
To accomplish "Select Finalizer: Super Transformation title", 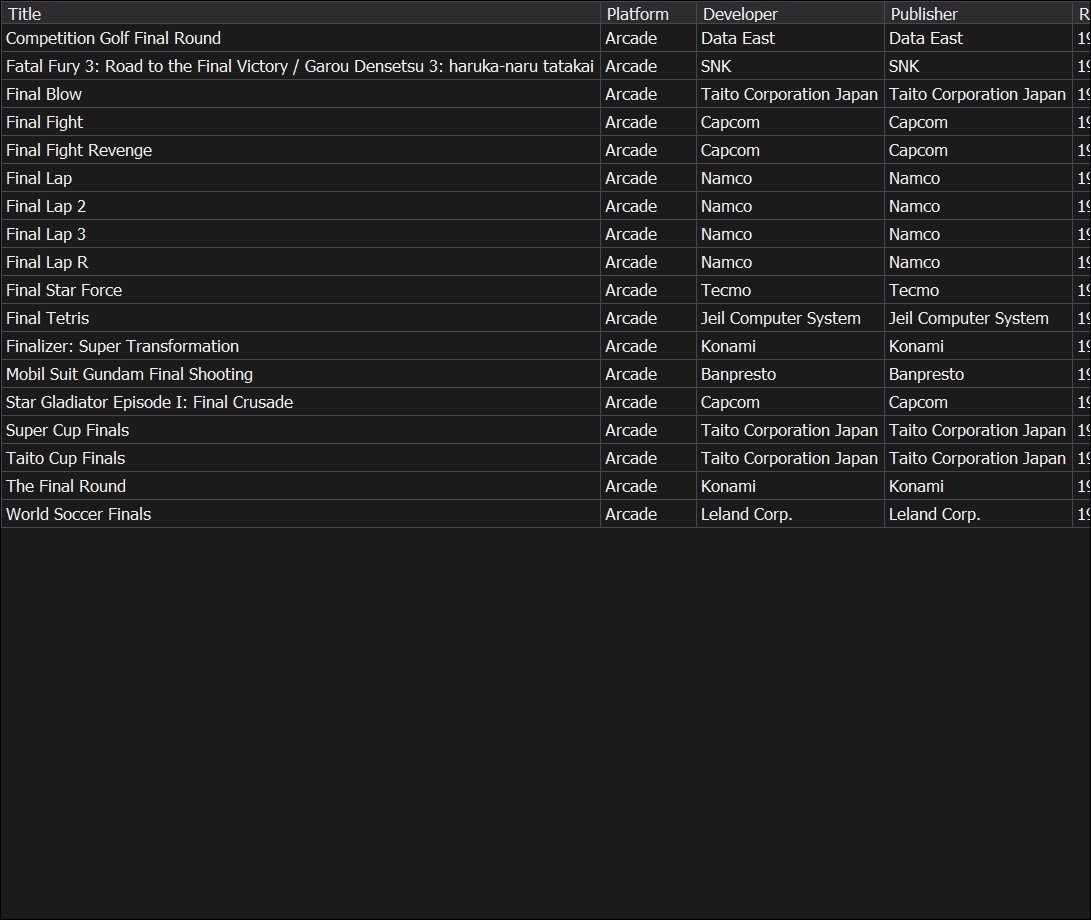I will 122,346.
